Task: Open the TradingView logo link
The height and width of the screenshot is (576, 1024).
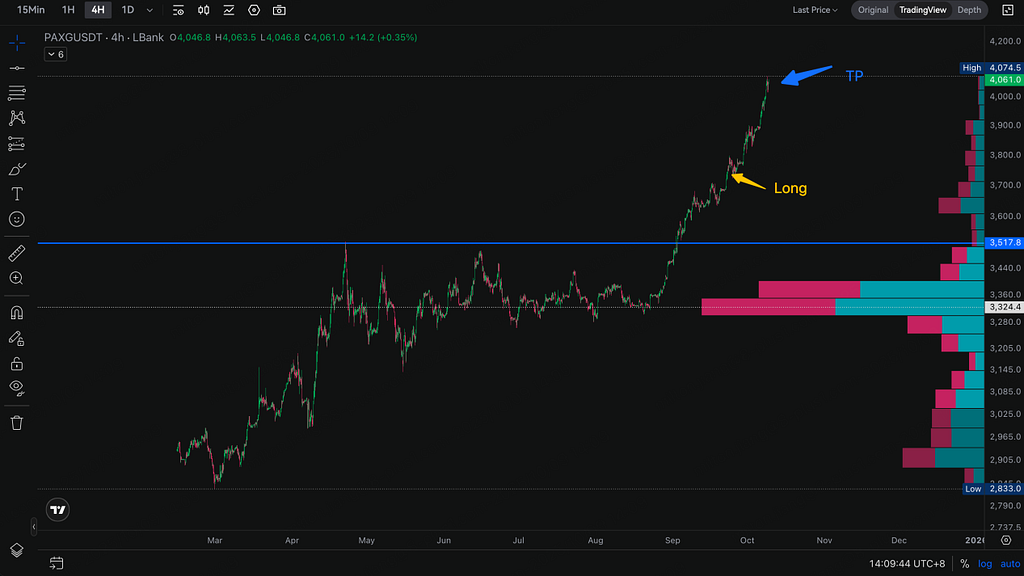Action: coord(57,510)
